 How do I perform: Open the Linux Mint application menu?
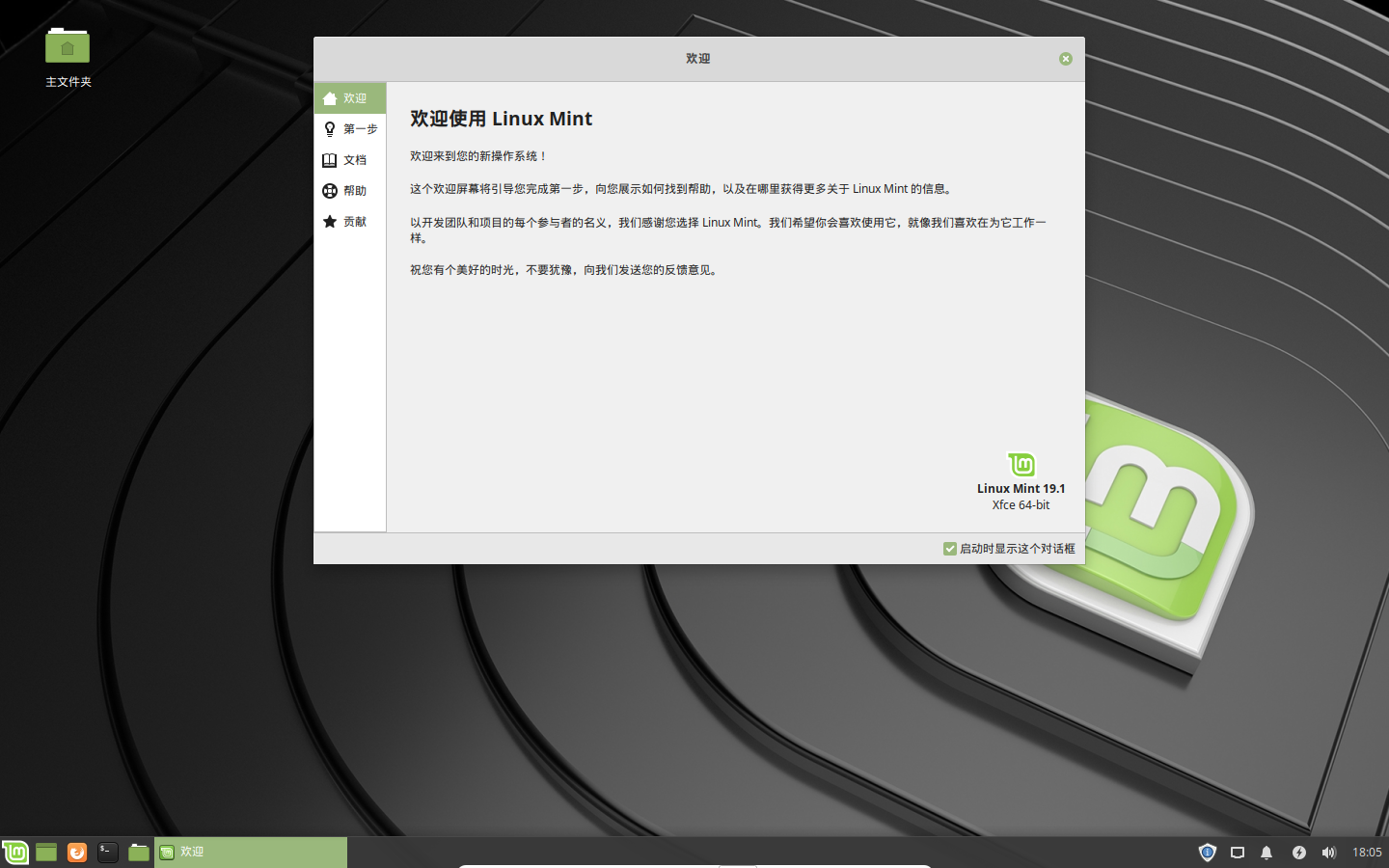(x=14, y=852)
